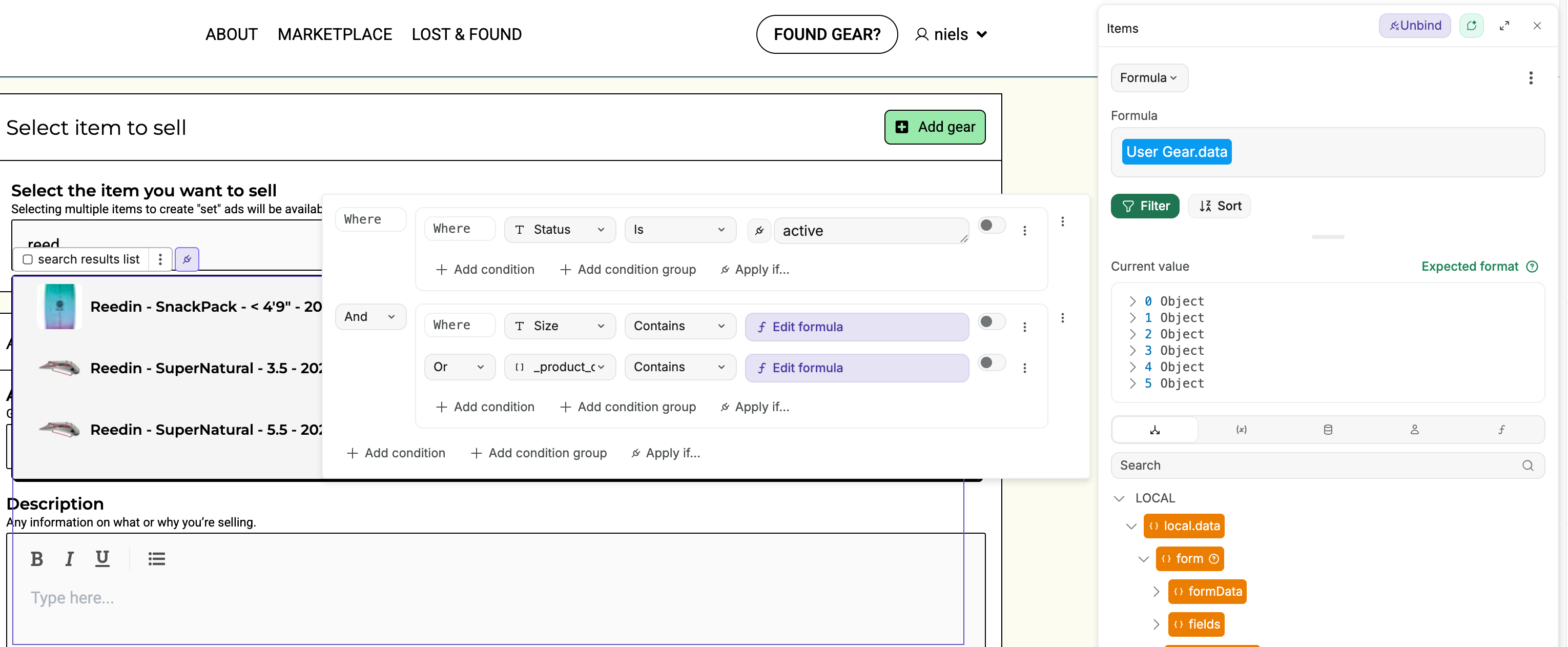The image size is (1568, 647).
Task: Click the bullet list icon in Description editor
Action: 156,559
